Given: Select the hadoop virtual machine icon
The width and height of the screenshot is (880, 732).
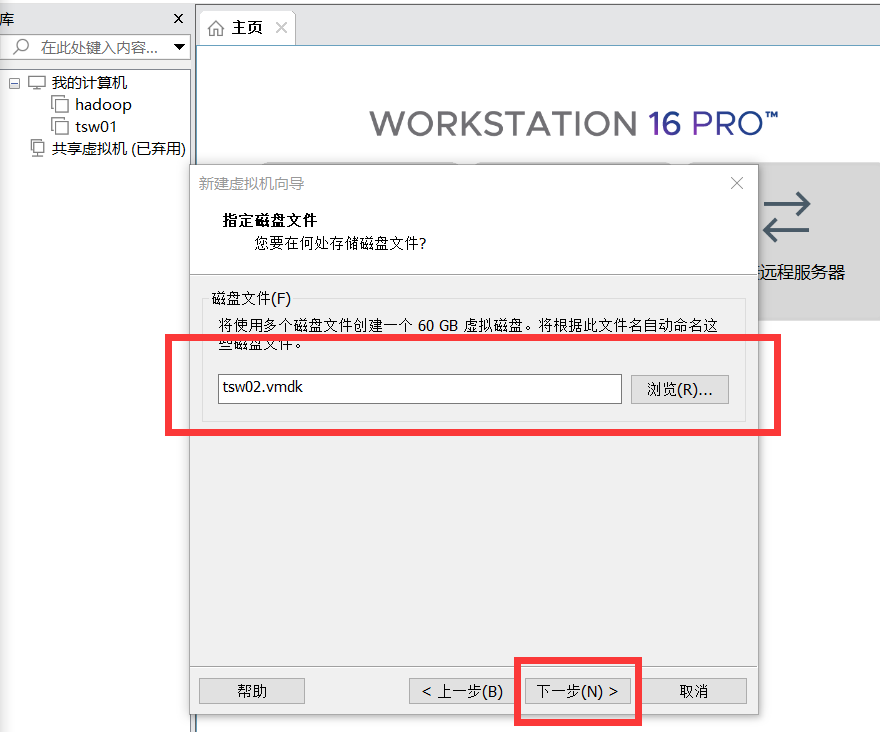Looking at the screenshot, I should tap(60, 104).
